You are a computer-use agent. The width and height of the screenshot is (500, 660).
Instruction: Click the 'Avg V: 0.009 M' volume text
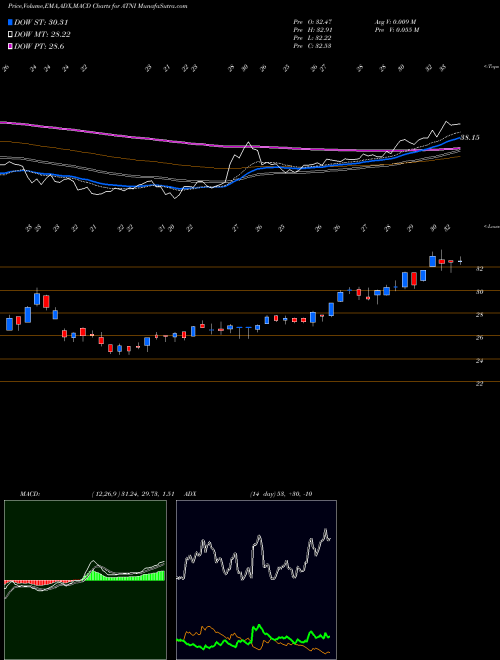click(x=396, y=22)
